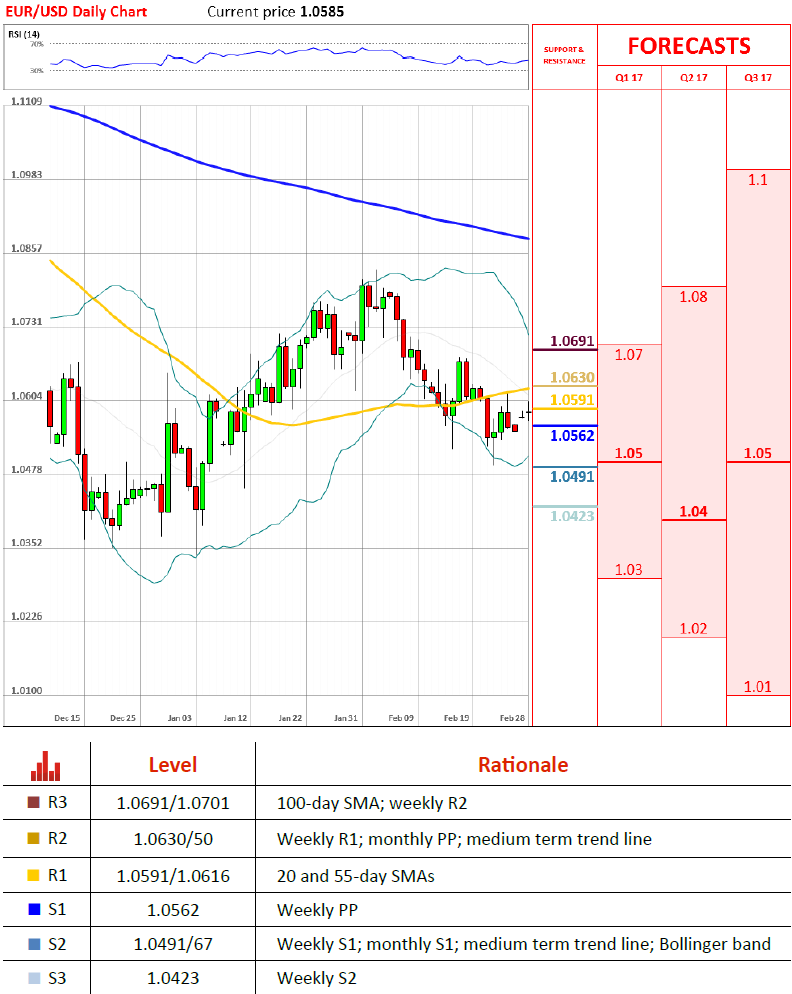Click the Jan 03 date axis label
Screen dimensions: 792x994
click(179, 718)
